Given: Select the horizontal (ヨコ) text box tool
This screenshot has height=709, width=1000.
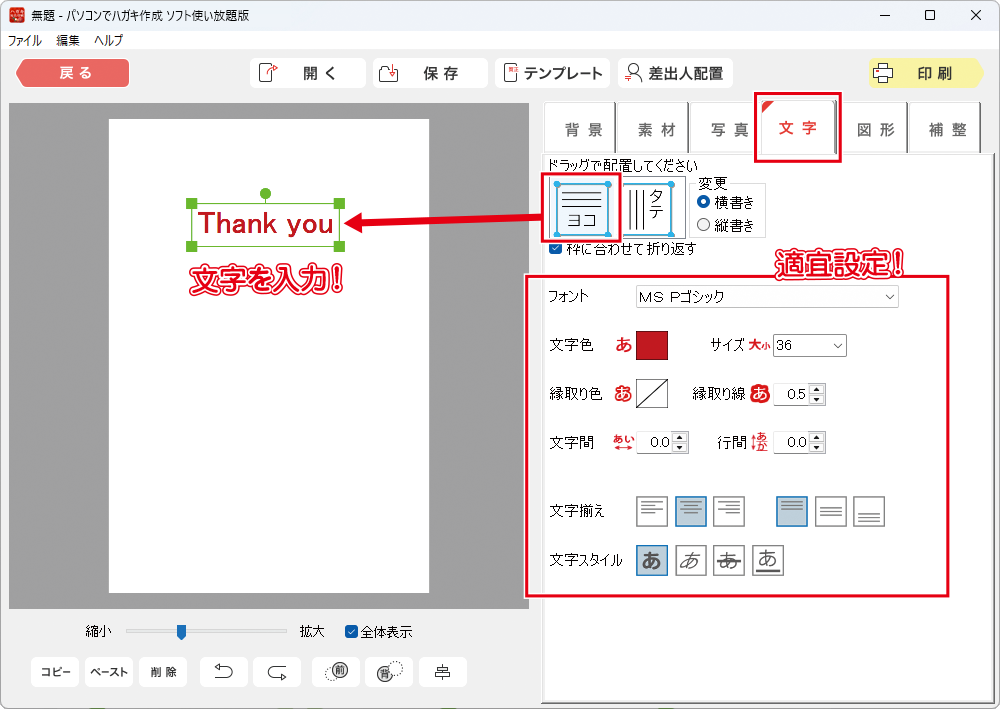Looking at the screenshot, I should [582, 210].
